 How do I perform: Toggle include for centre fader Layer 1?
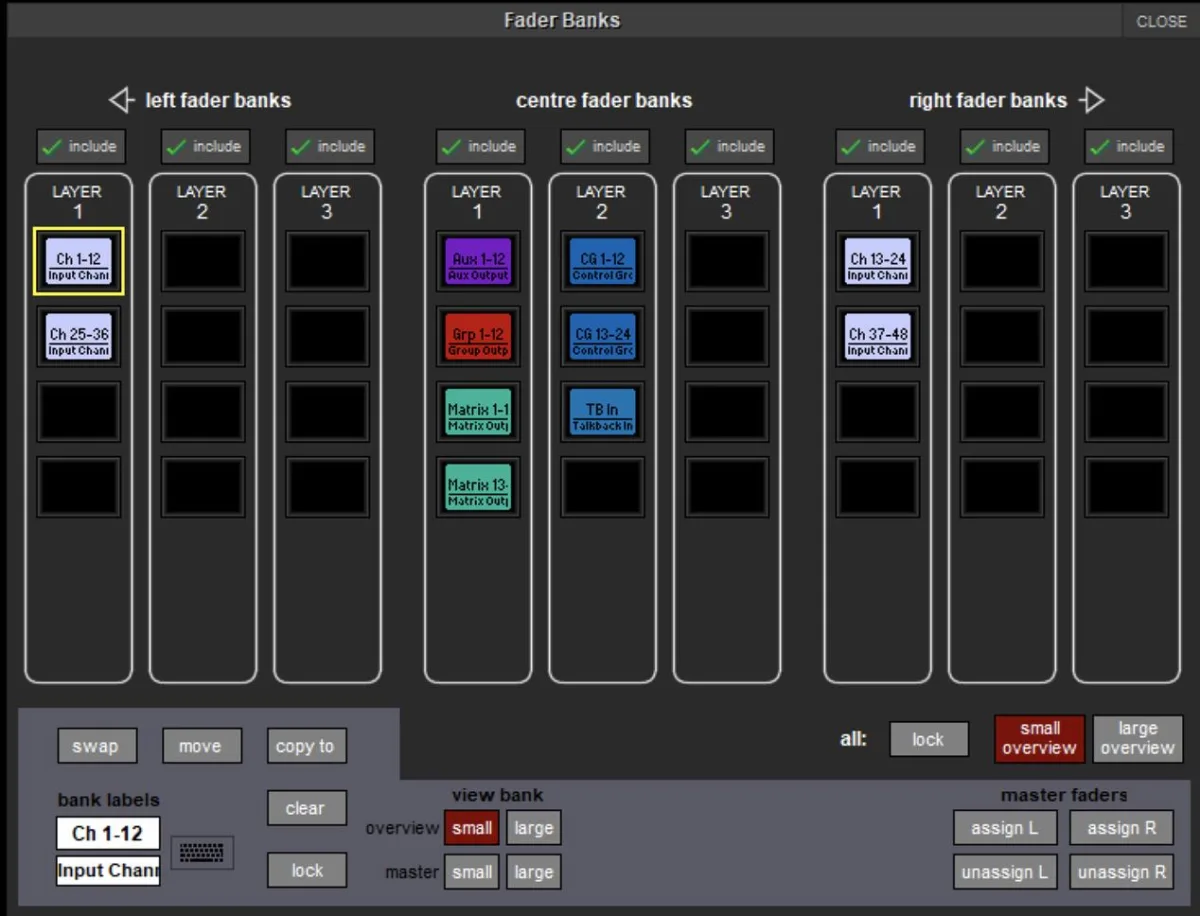pyautogui.click(x=481, y=146)
